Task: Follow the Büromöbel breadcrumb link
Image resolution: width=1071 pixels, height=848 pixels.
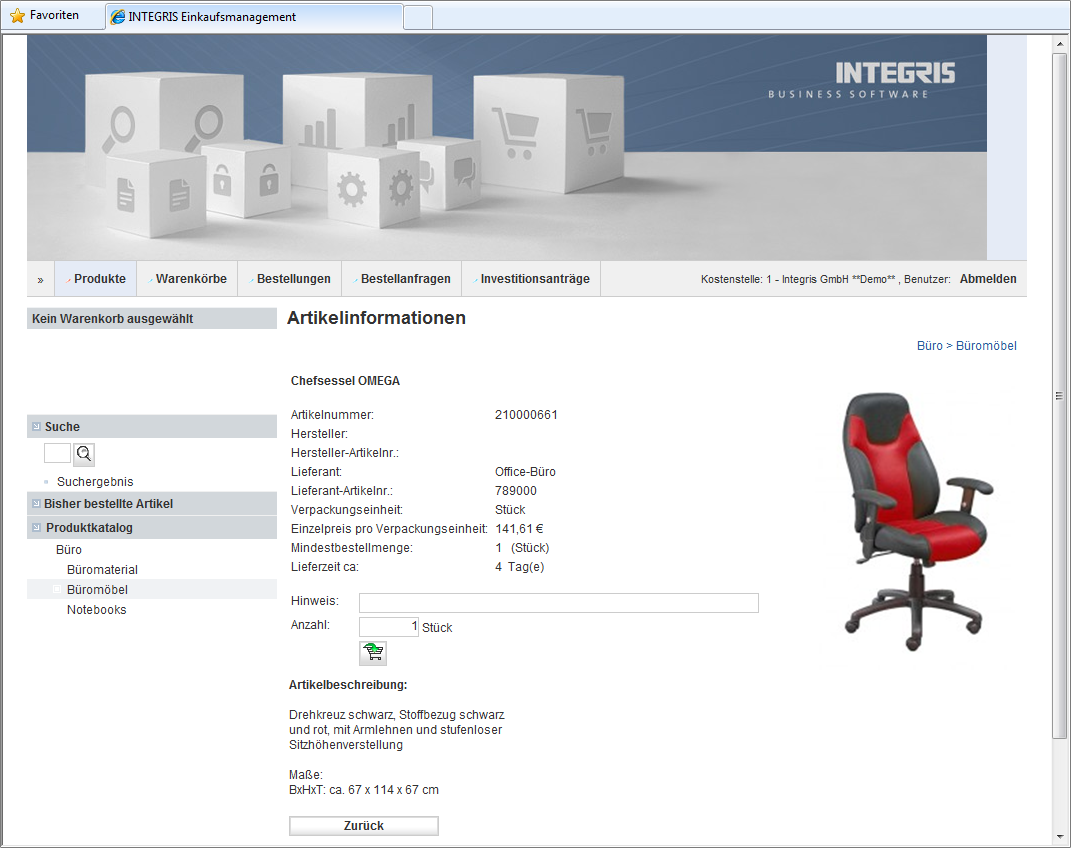Action: 986,345
